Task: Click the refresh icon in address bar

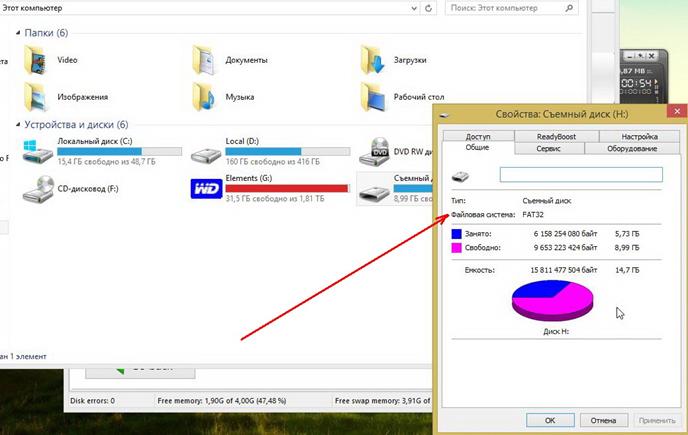Action: tap(430, 7)
